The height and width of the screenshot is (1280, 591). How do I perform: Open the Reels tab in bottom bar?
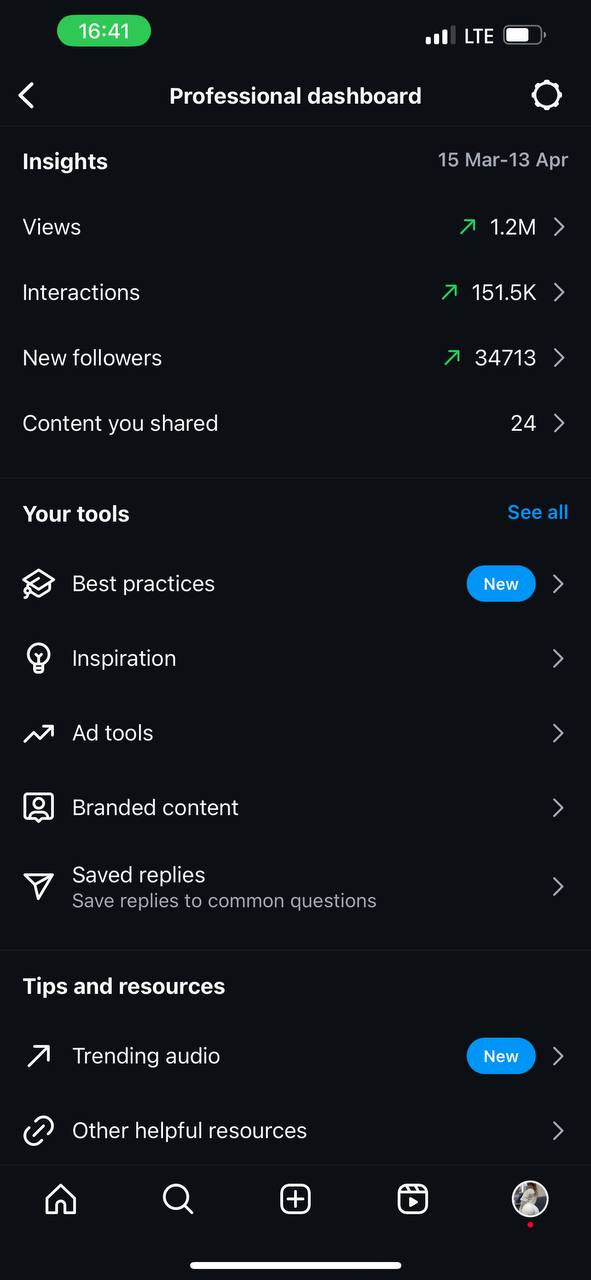[413, 1198]
